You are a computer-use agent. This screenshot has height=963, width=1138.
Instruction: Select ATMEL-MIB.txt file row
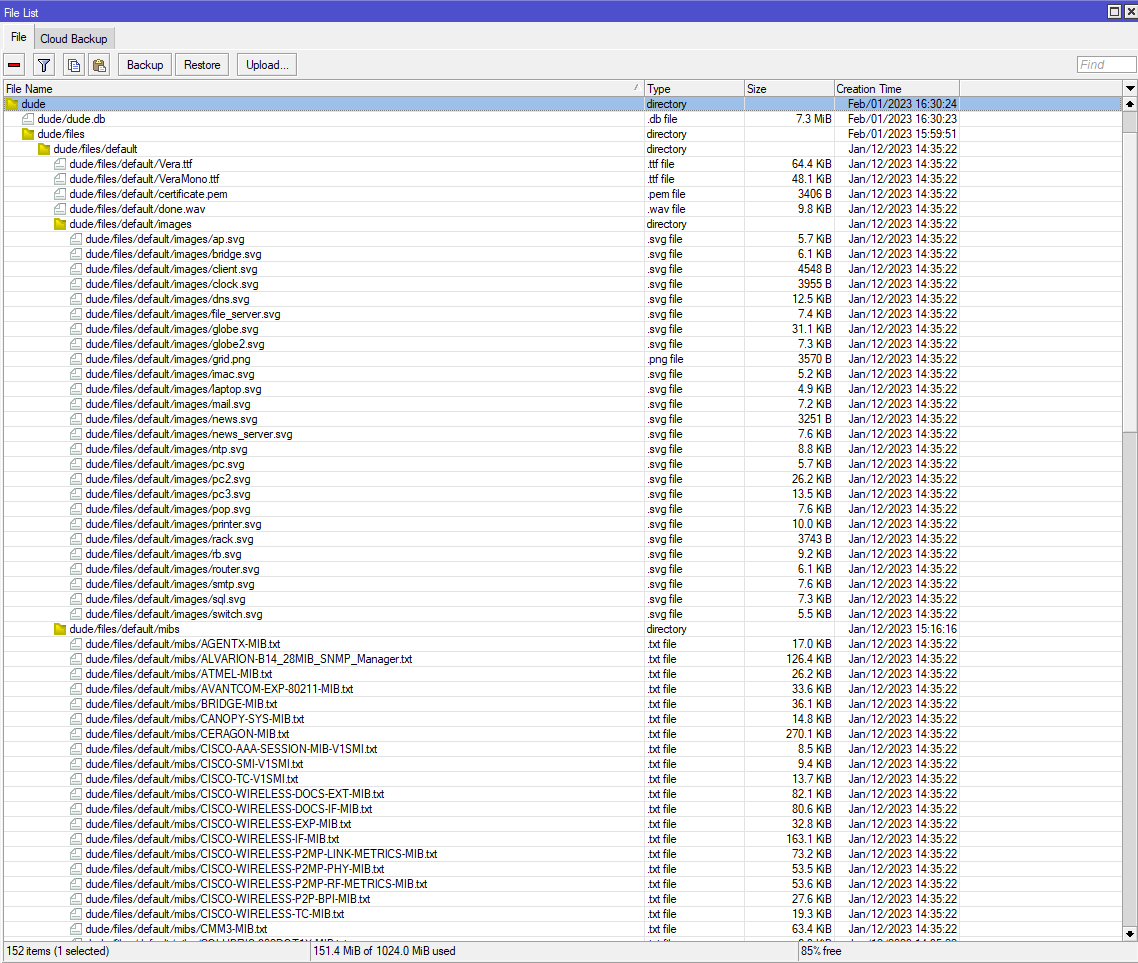tap(562, 674)
